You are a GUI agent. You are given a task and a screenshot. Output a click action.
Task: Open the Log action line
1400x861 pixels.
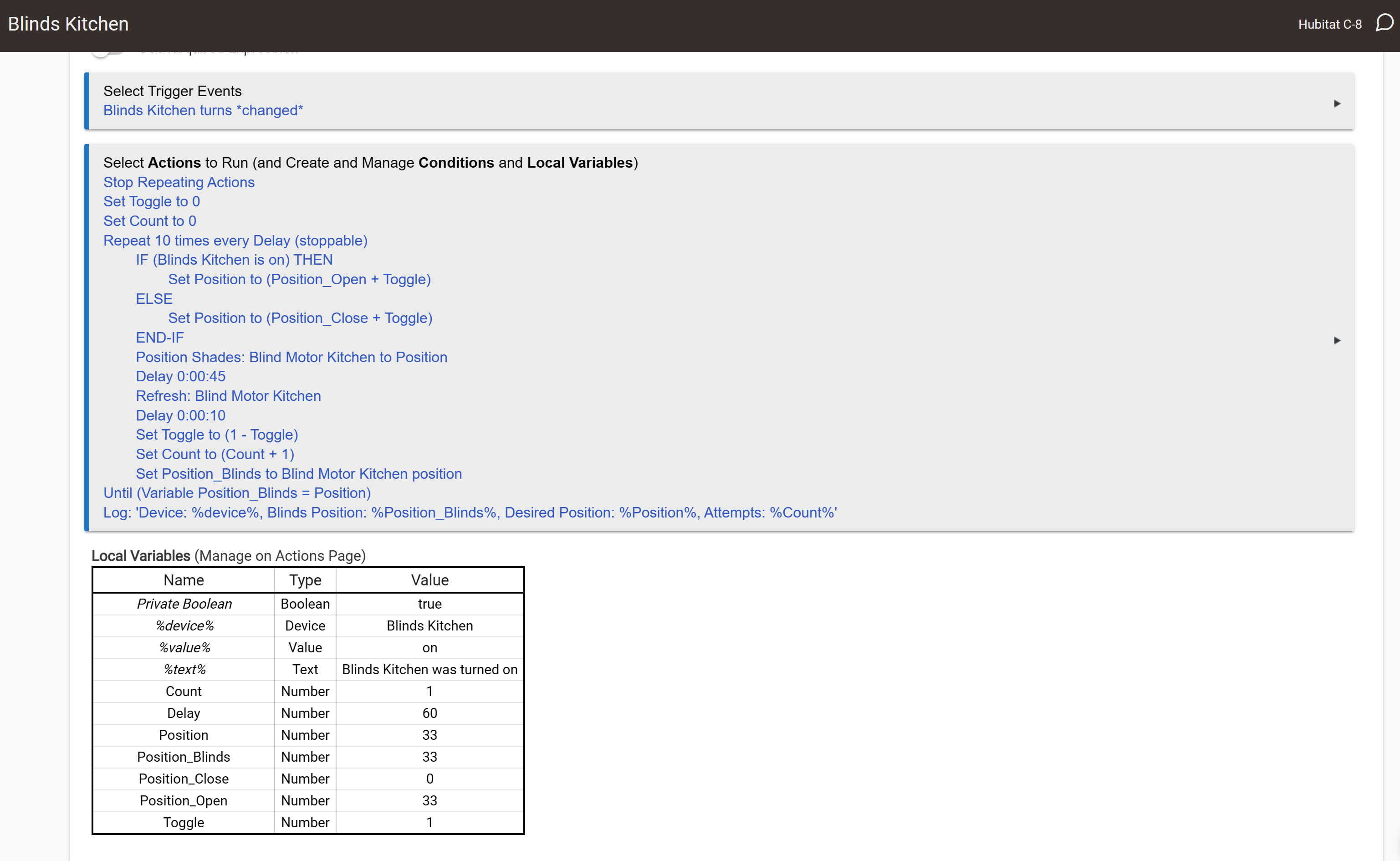click(x=470, y=512)
